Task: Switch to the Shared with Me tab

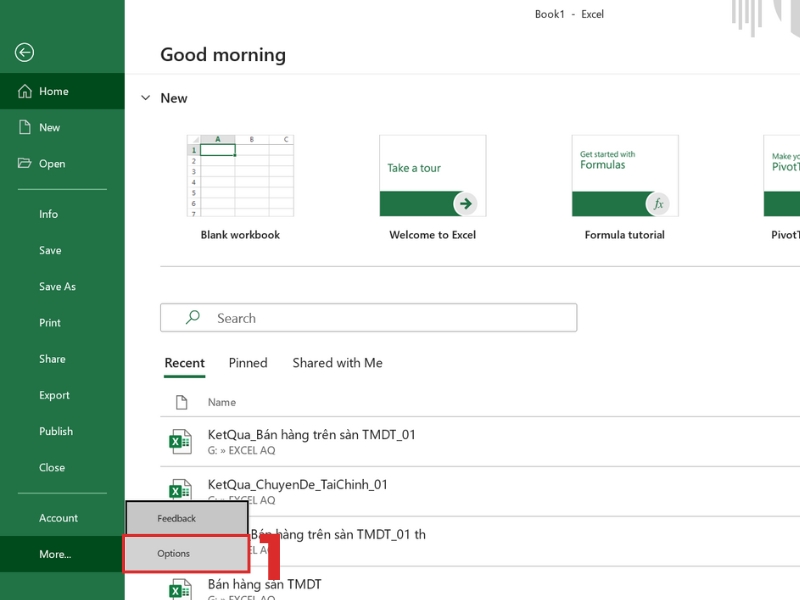Action: click(x=337, y=363)
